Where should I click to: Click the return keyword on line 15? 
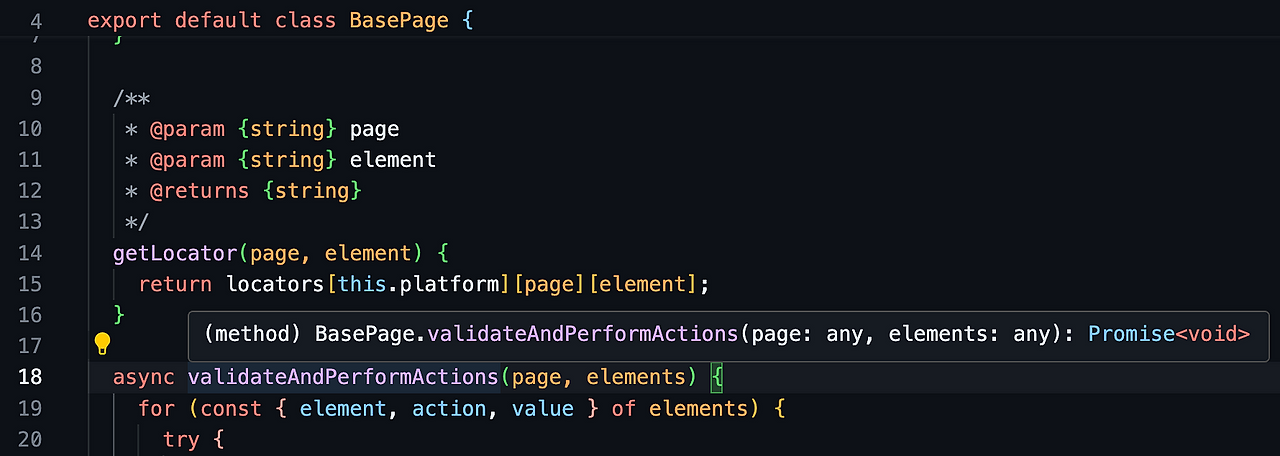click(x=175, y=284)
